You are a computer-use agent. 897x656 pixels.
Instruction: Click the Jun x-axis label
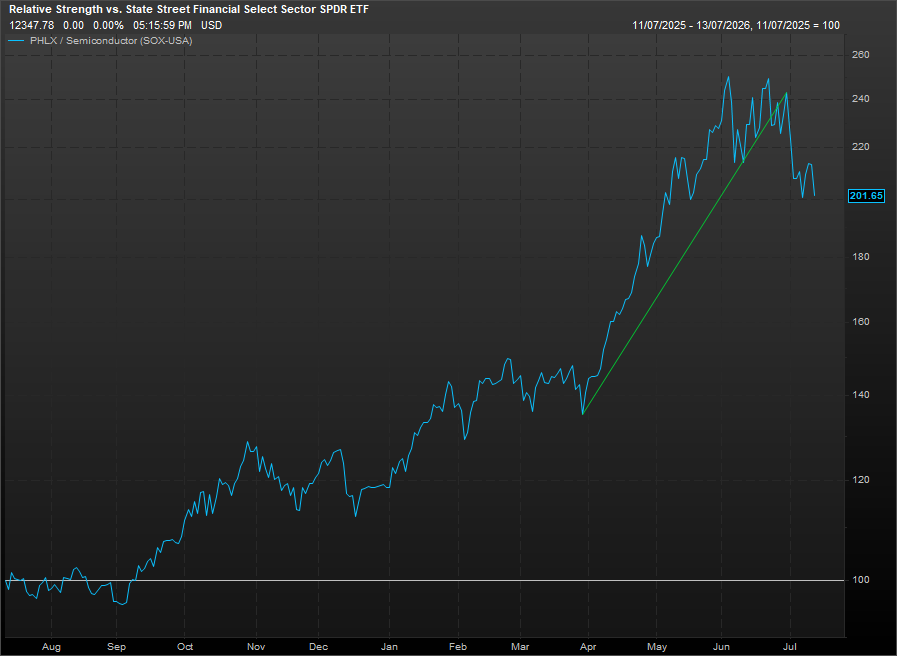721,647
